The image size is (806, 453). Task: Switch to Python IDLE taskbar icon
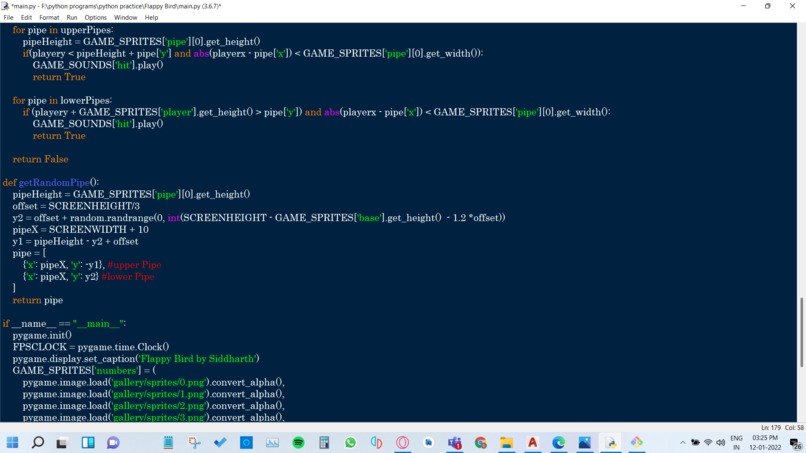[611, 442]
